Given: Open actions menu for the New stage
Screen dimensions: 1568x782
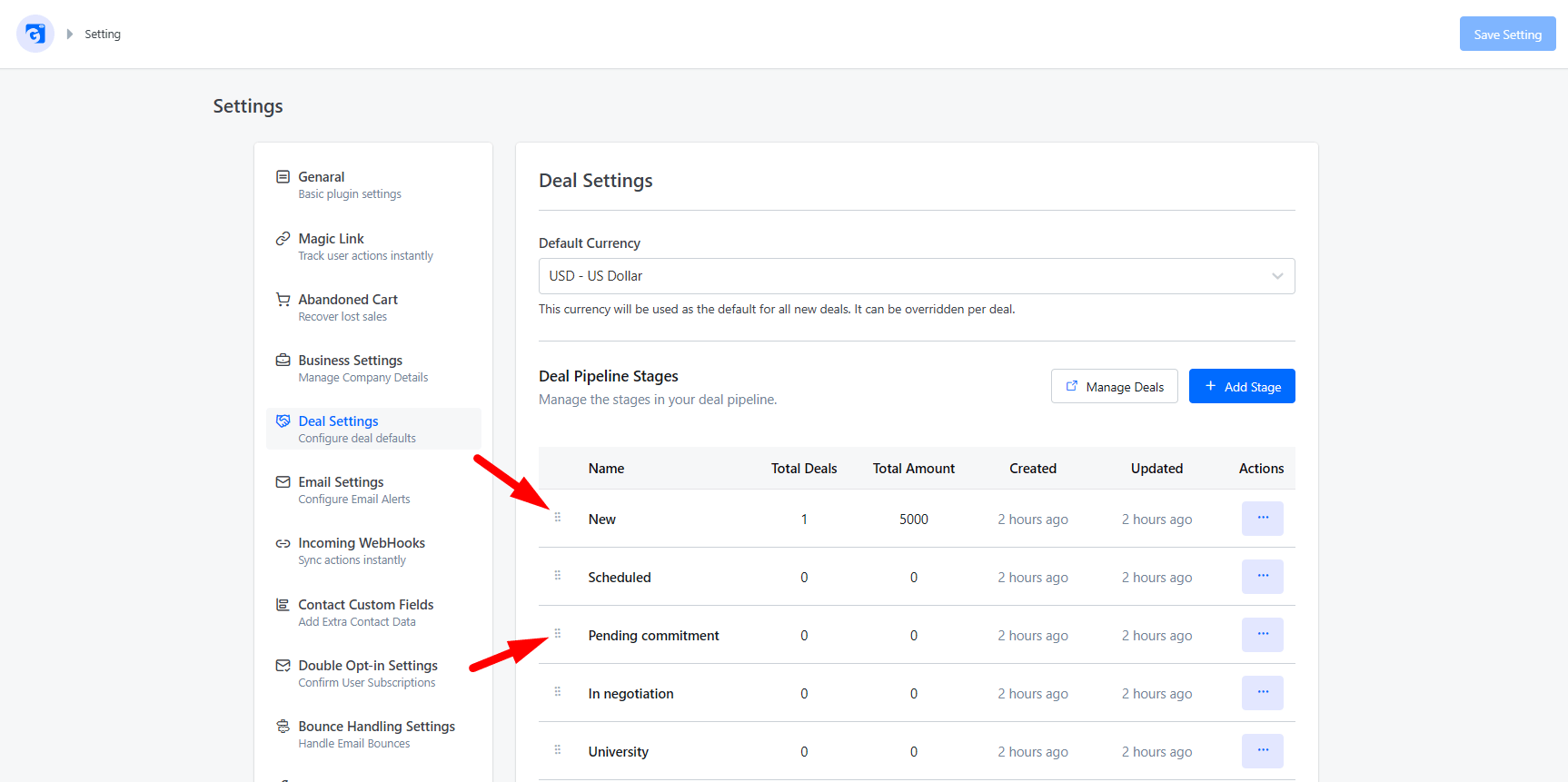Looking at the screenshot, I should (1263, 519).
